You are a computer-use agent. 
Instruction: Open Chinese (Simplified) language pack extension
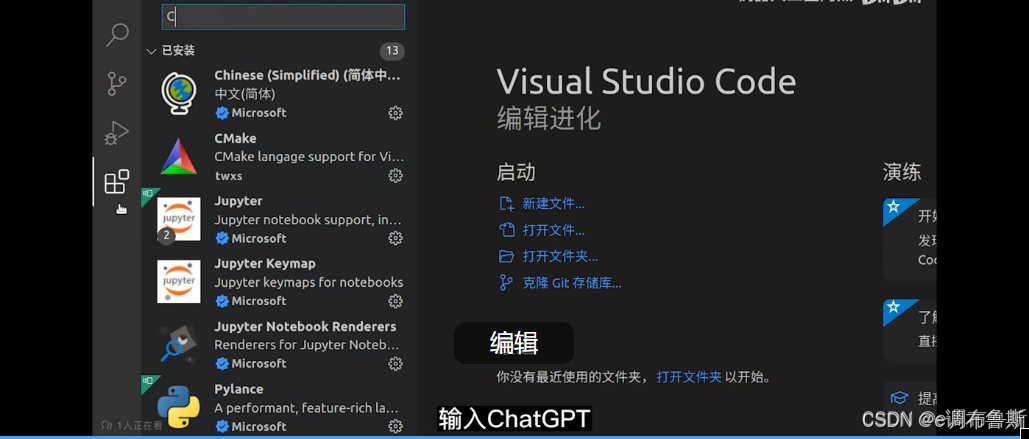(279, 94)
